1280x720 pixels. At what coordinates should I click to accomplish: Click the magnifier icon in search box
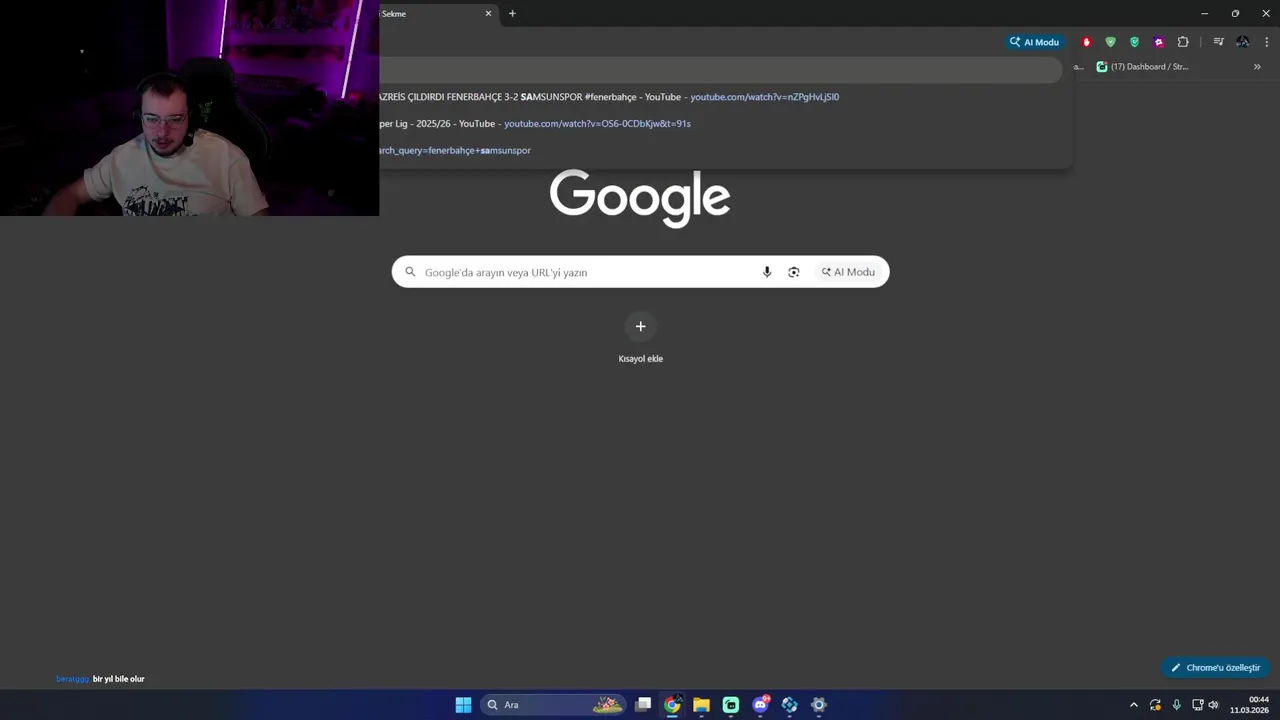(x=410, y=272)
